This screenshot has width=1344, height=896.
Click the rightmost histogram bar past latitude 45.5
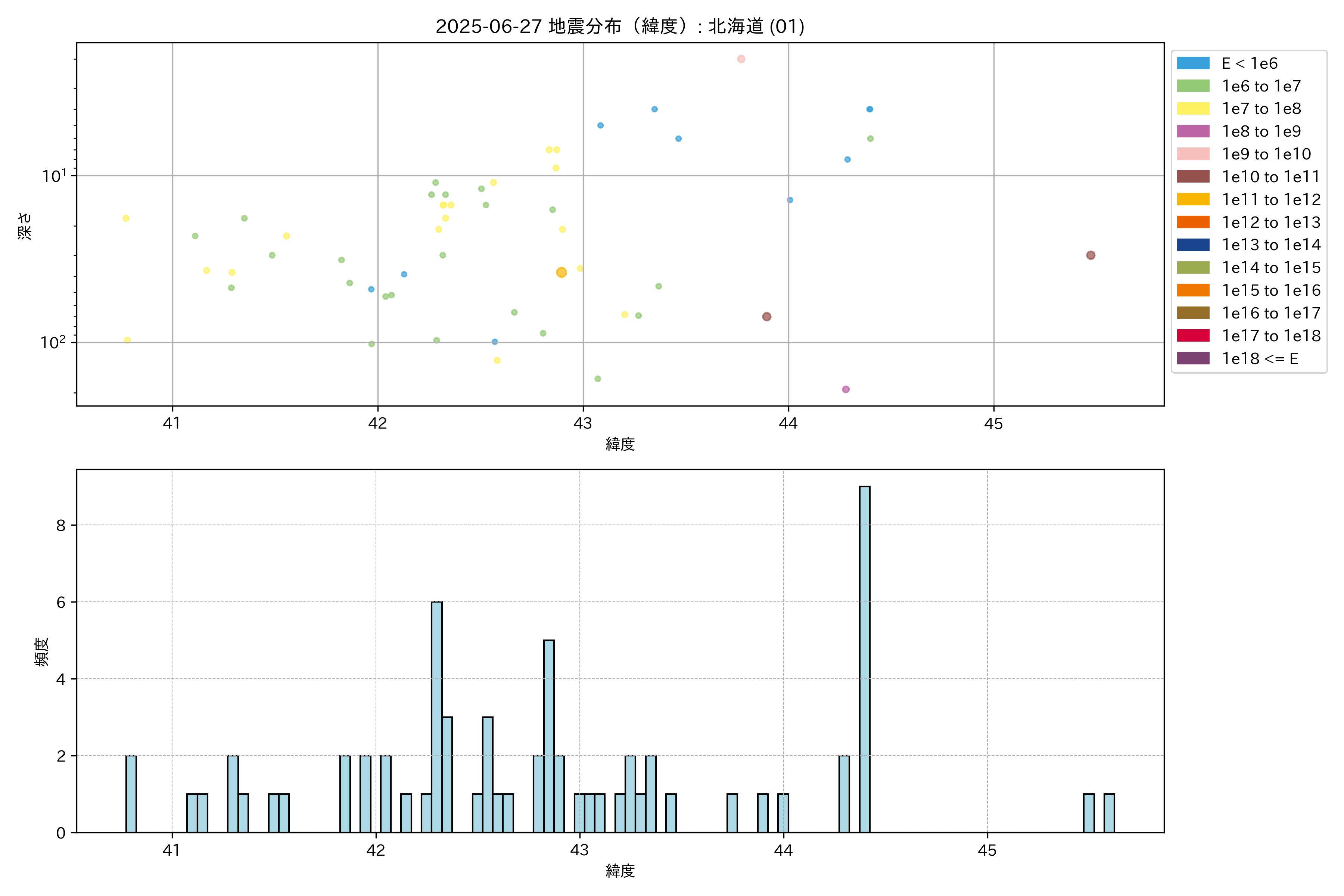(1108, 813)
